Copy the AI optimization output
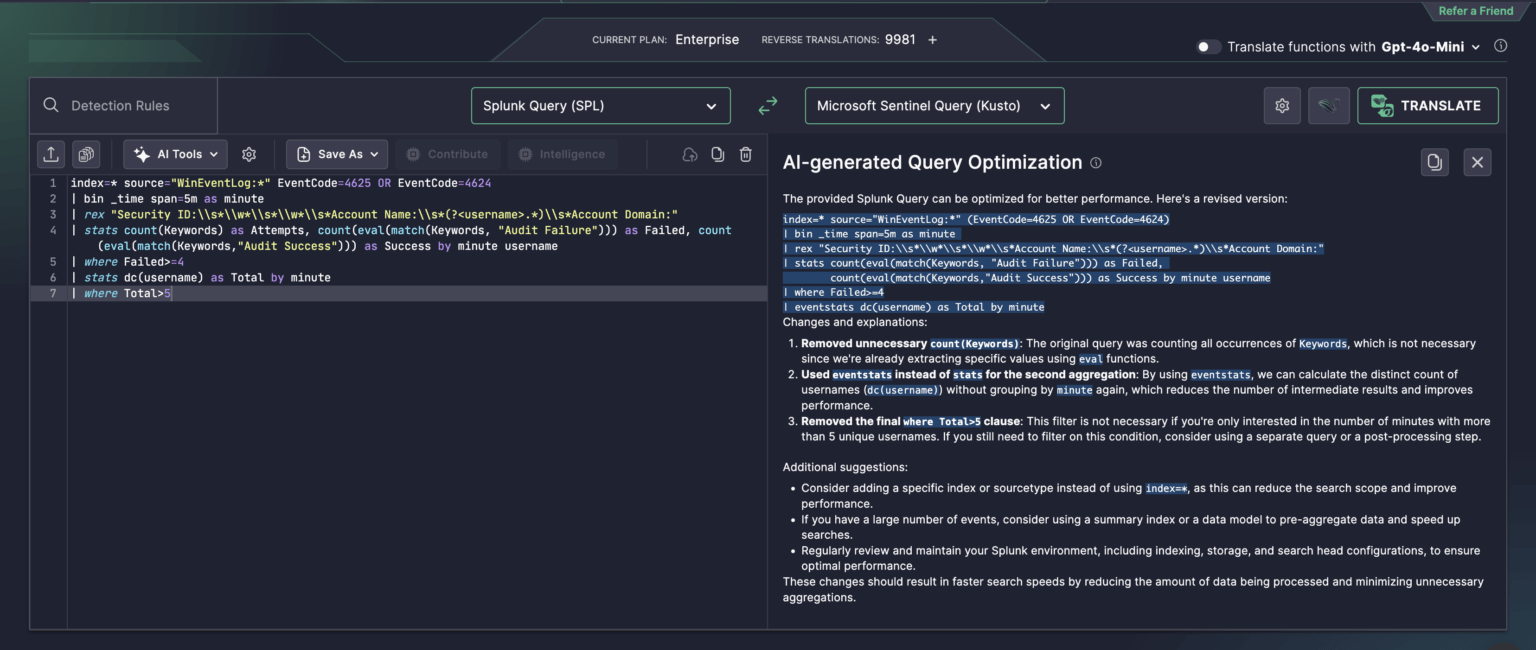The image size is (1536, 650). (1435, 161)
